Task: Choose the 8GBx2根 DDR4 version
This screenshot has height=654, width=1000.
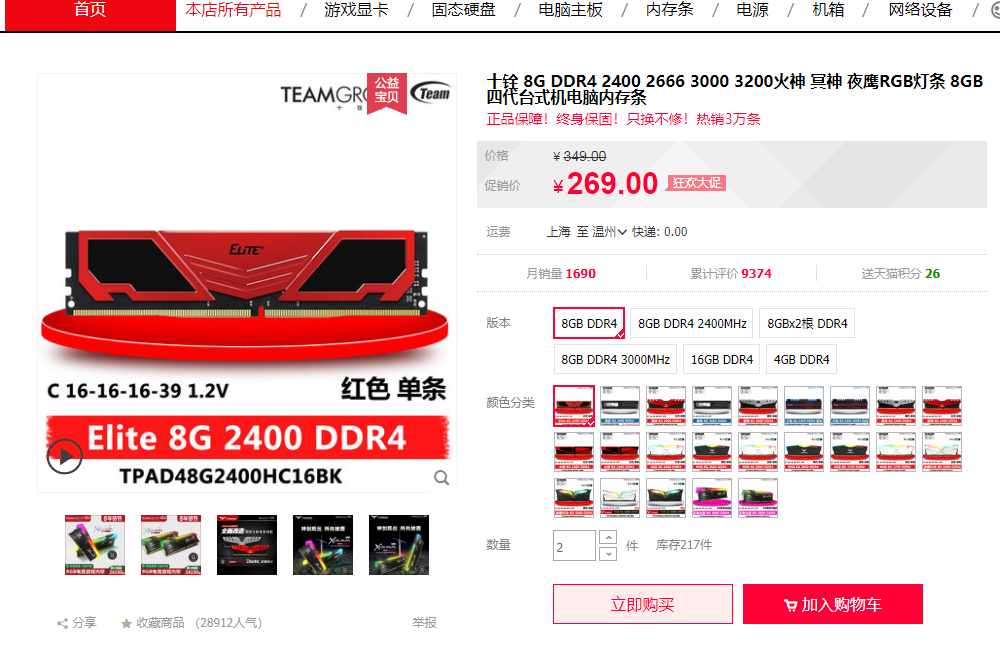Action: [807, 323]
